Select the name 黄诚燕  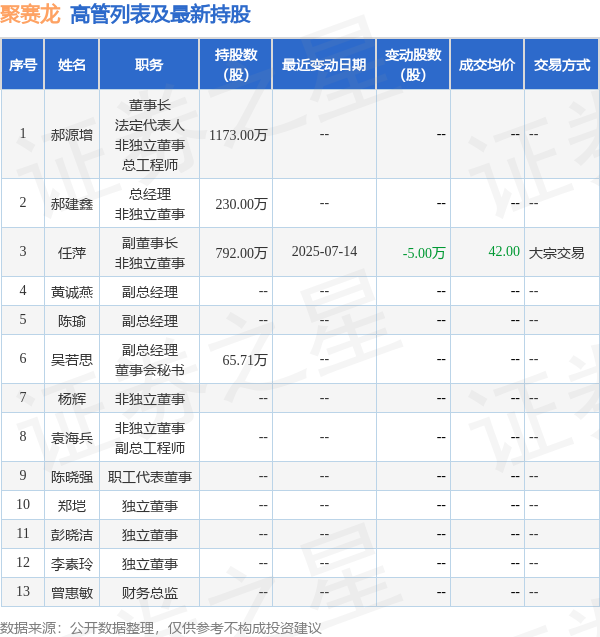[72, 292]
